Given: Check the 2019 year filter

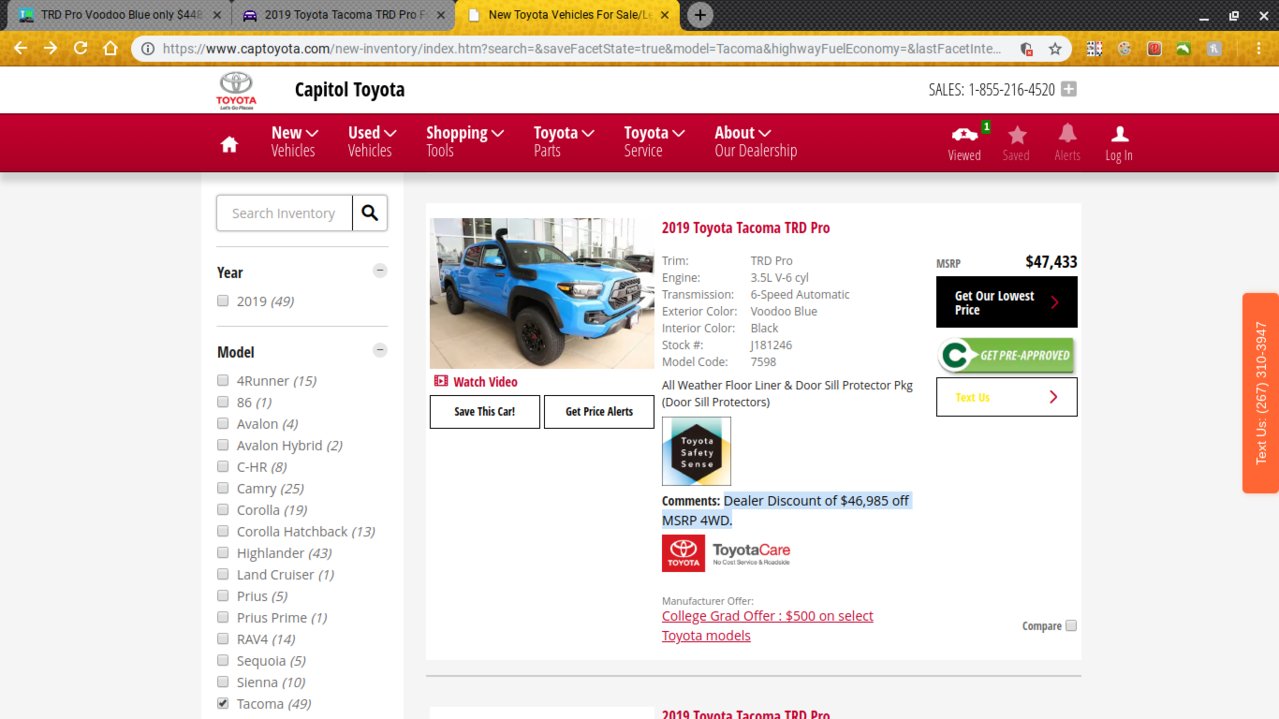Looking at the screenshot, I should coord(223,301).
